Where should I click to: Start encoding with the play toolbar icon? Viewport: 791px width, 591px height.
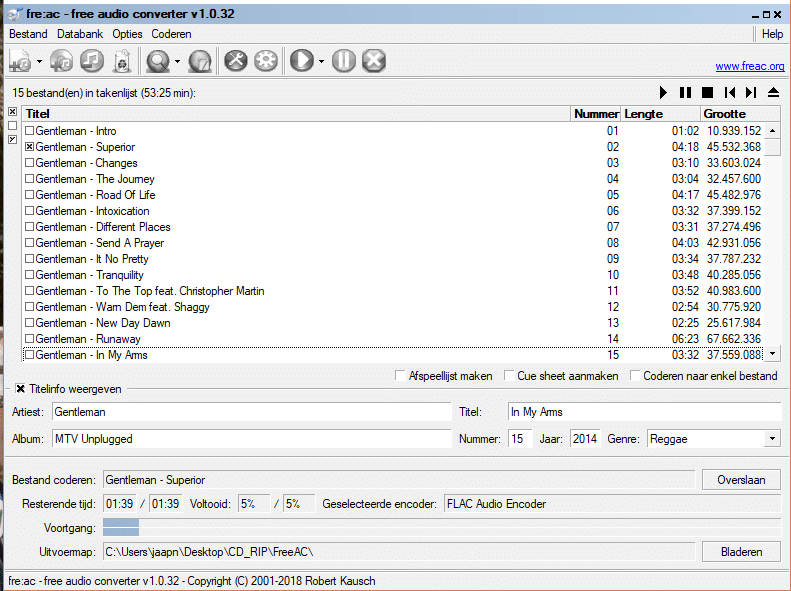[302, 61]
